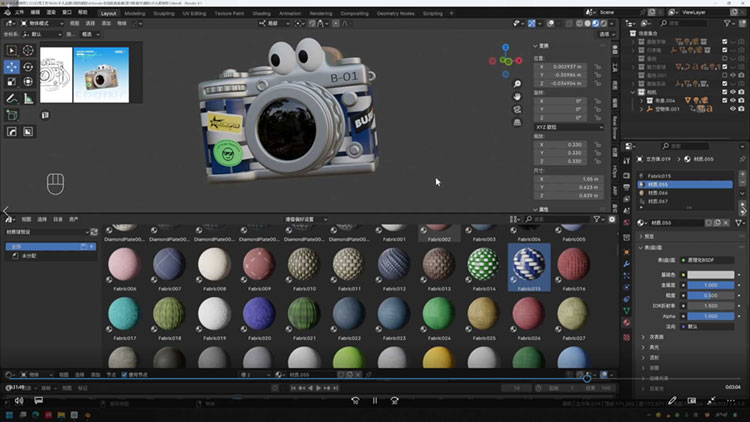Select the Move tool in the viewport toolbar
The width and height of the screenshot is (750, 422).
(11, 66)
